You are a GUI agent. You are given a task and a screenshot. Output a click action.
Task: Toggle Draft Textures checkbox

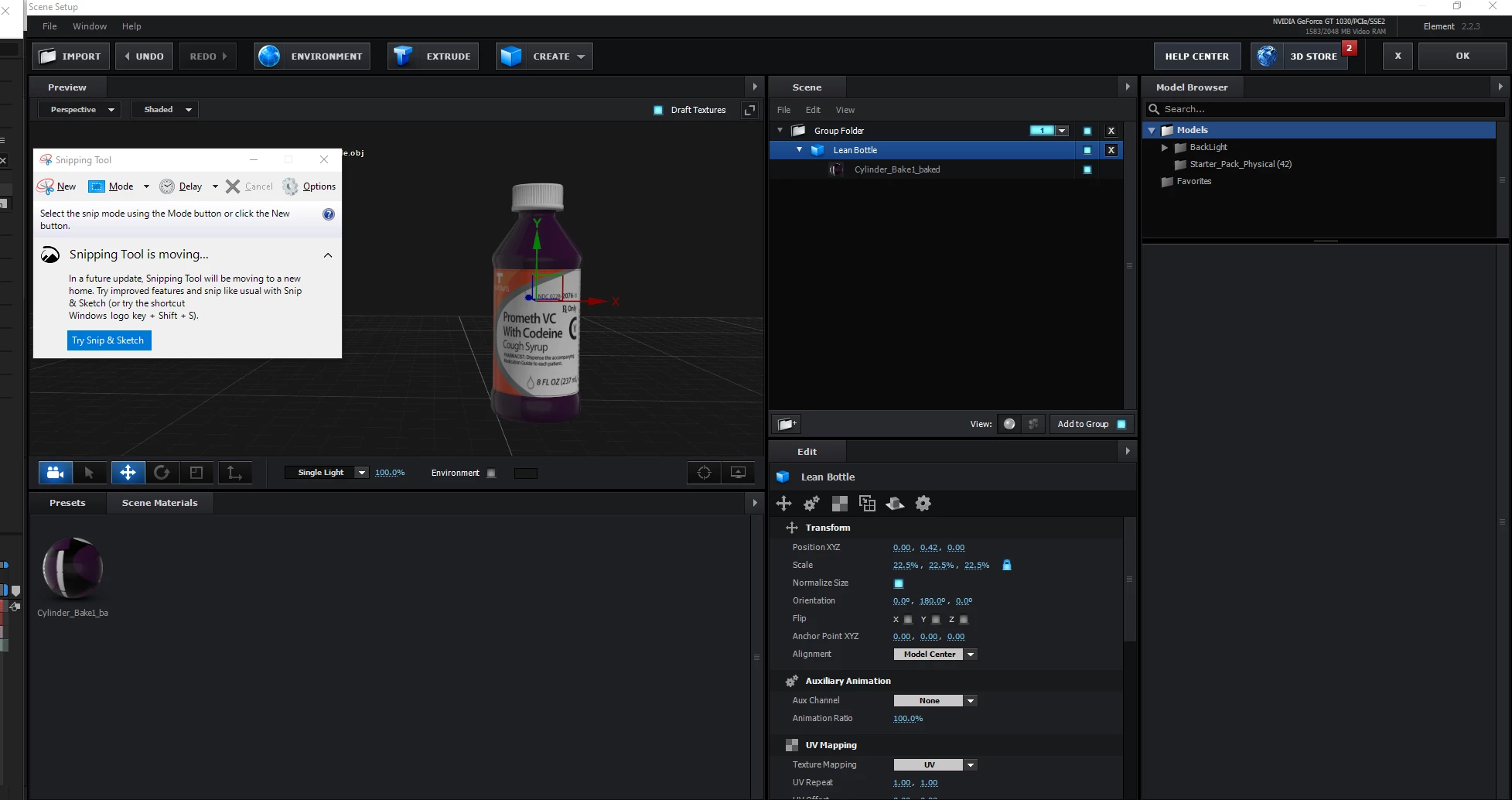pyautogui.click(x=658, y=110)
